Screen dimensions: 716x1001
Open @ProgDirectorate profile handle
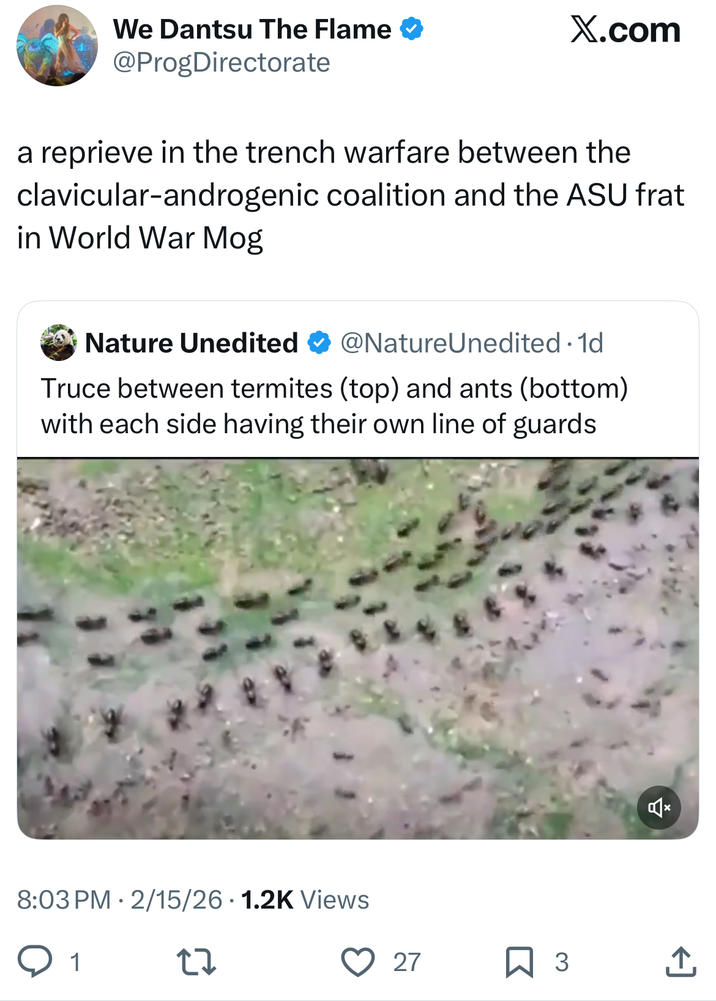221,62
